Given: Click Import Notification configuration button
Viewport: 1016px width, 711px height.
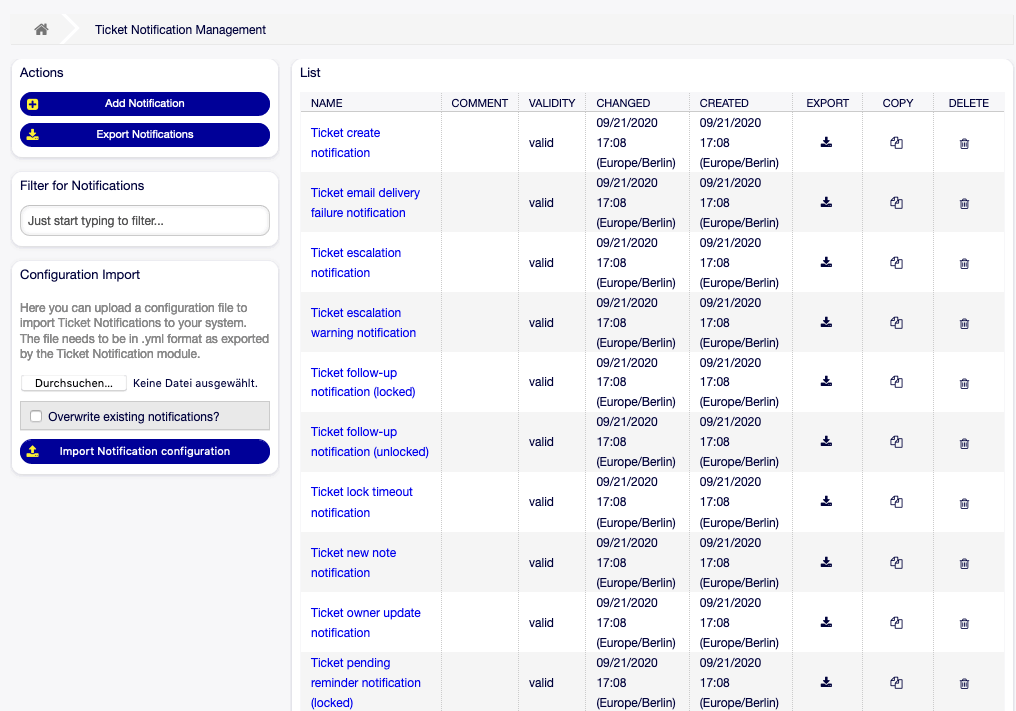Looking at the screenshot, I should [145, 452].
